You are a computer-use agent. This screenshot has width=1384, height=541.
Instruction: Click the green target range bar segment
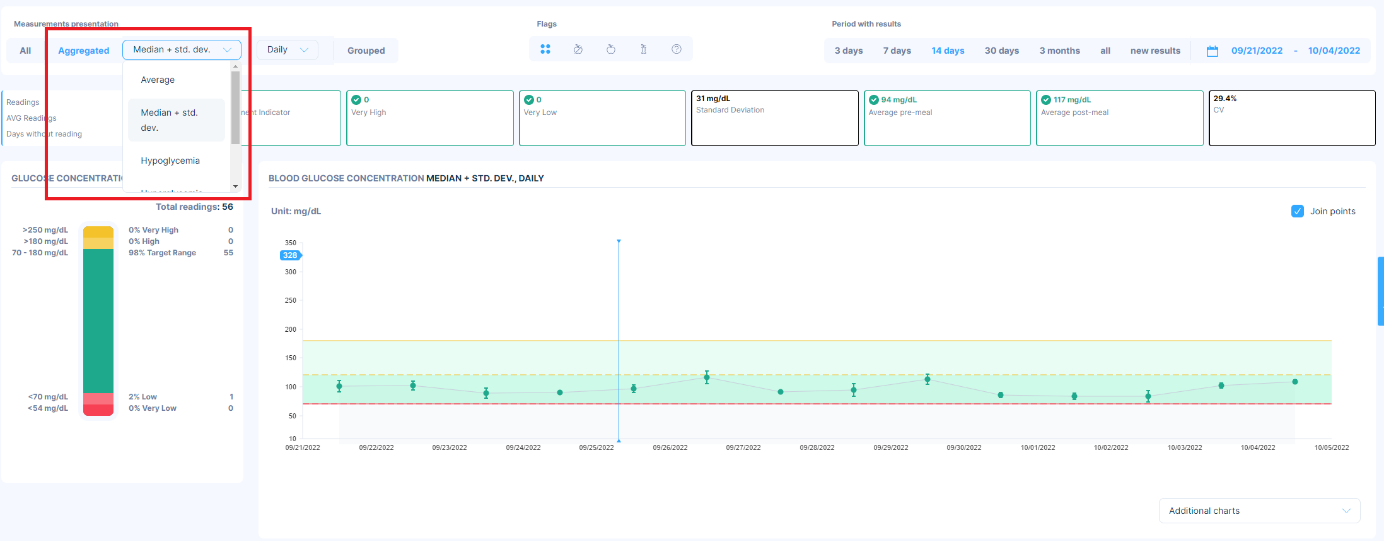(98, 321)
